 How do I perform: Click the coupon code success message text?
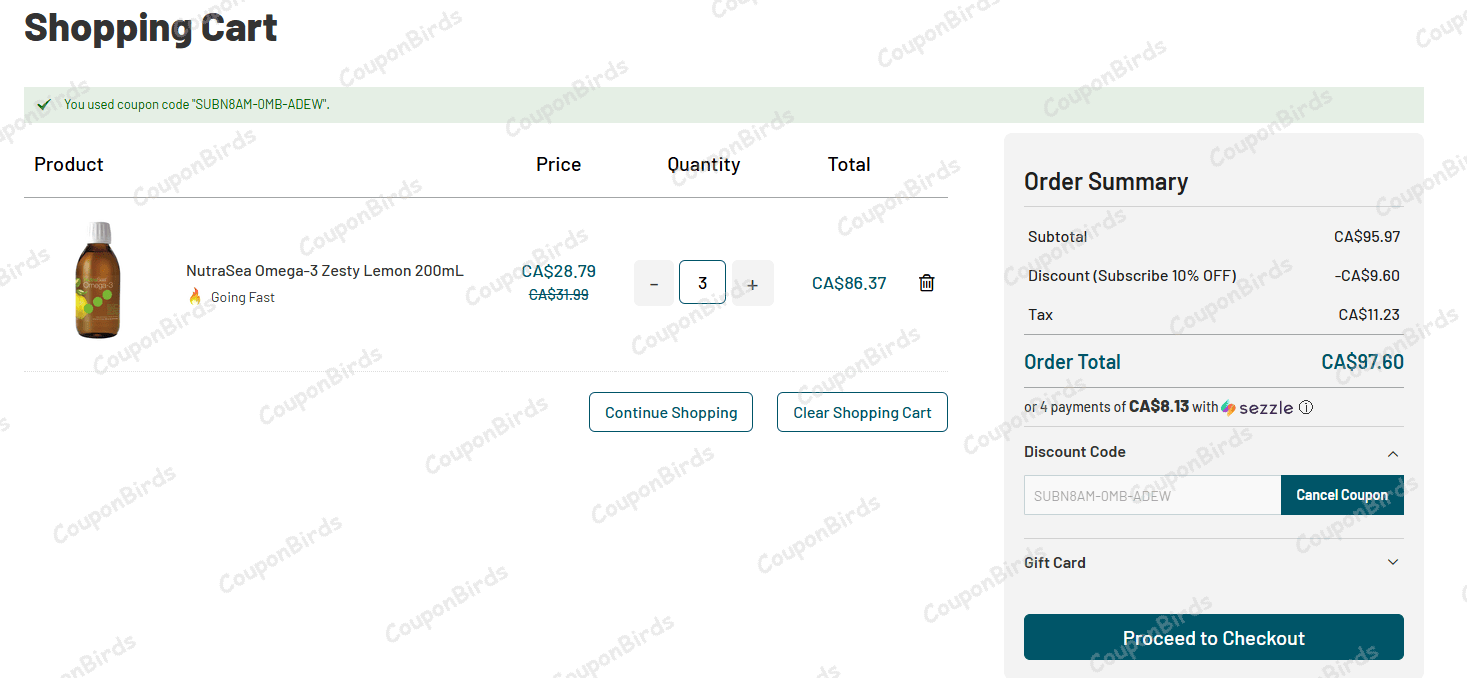pyautogui.click(x=197, y=104)
